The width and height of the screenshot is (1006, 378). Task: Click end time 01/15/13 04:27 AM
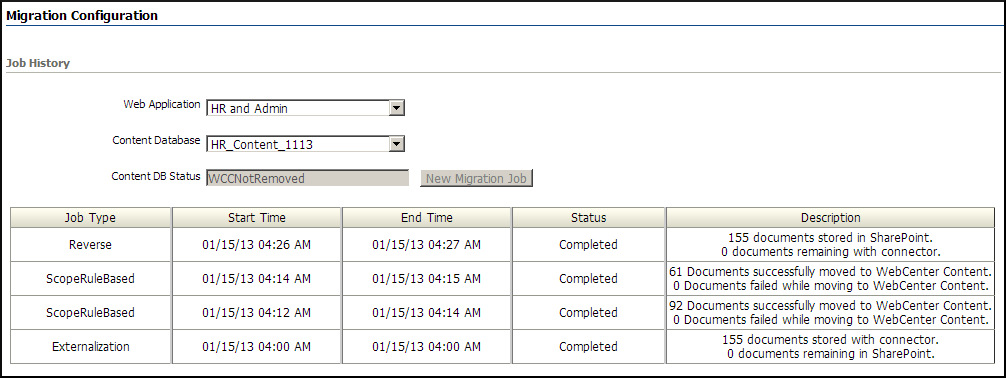coord(427,245)
